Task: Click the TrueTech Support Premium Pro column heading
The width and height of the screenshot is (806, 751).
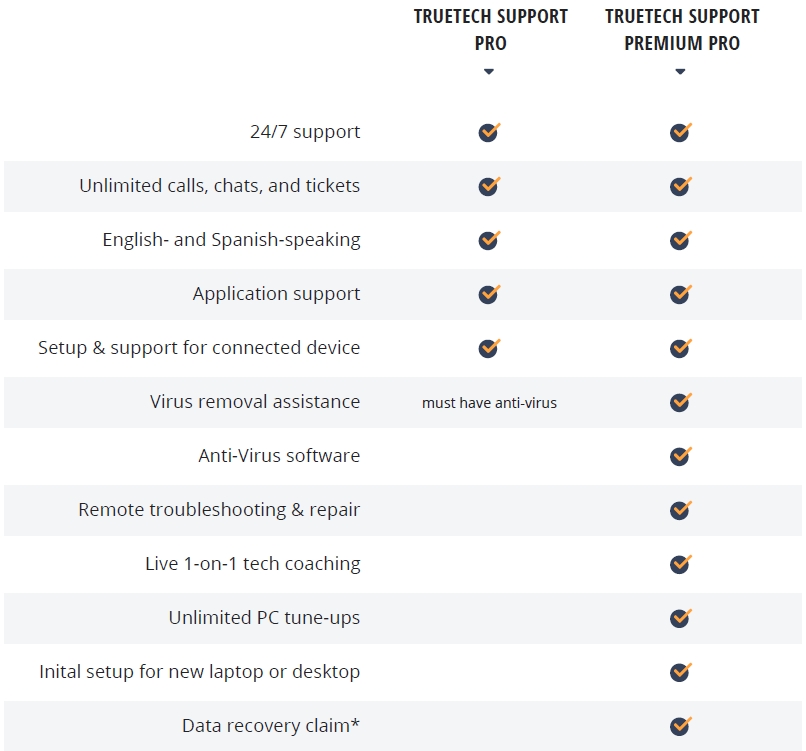Action: point(682,30)
